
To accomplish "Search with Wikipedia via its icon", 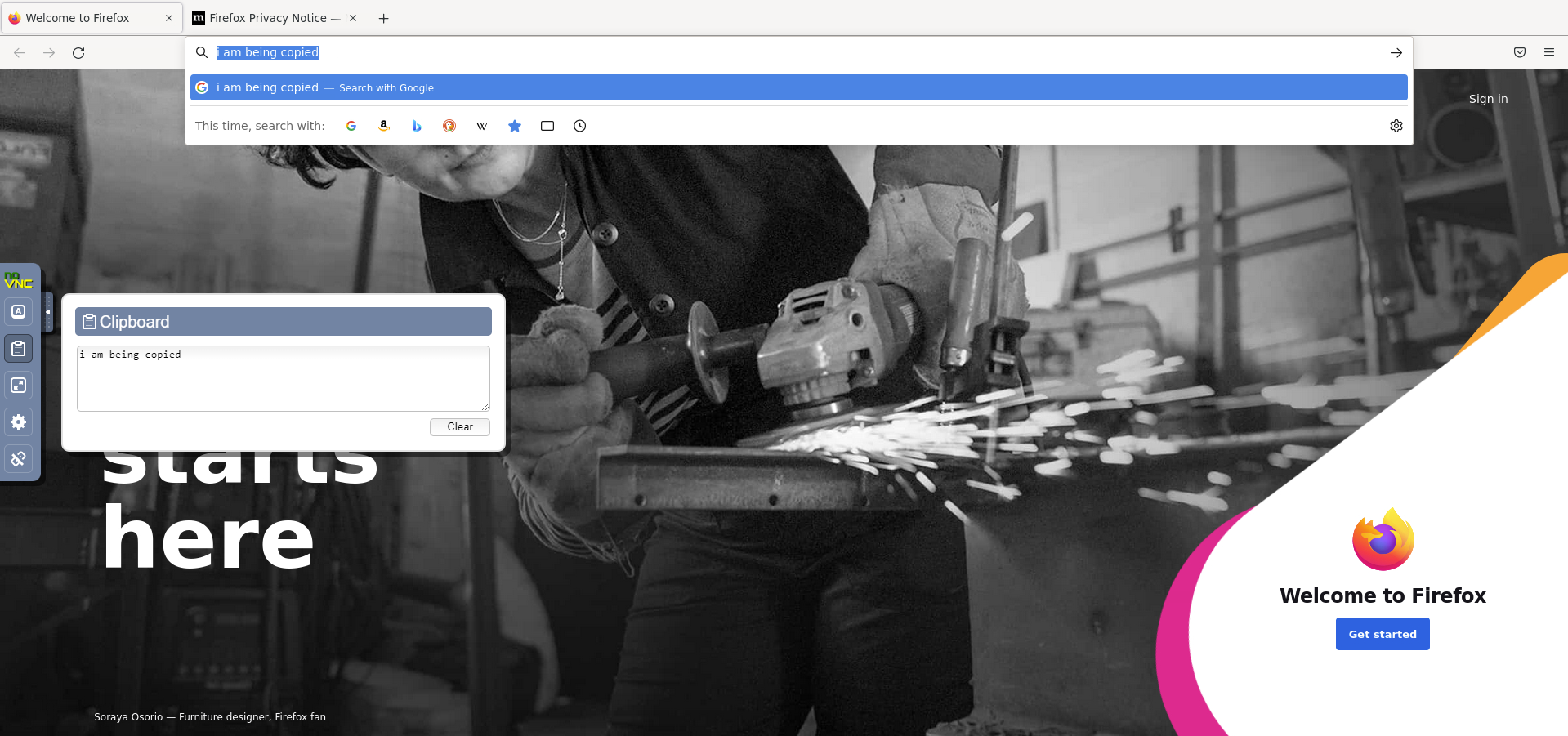I will [x=482, y=126].
